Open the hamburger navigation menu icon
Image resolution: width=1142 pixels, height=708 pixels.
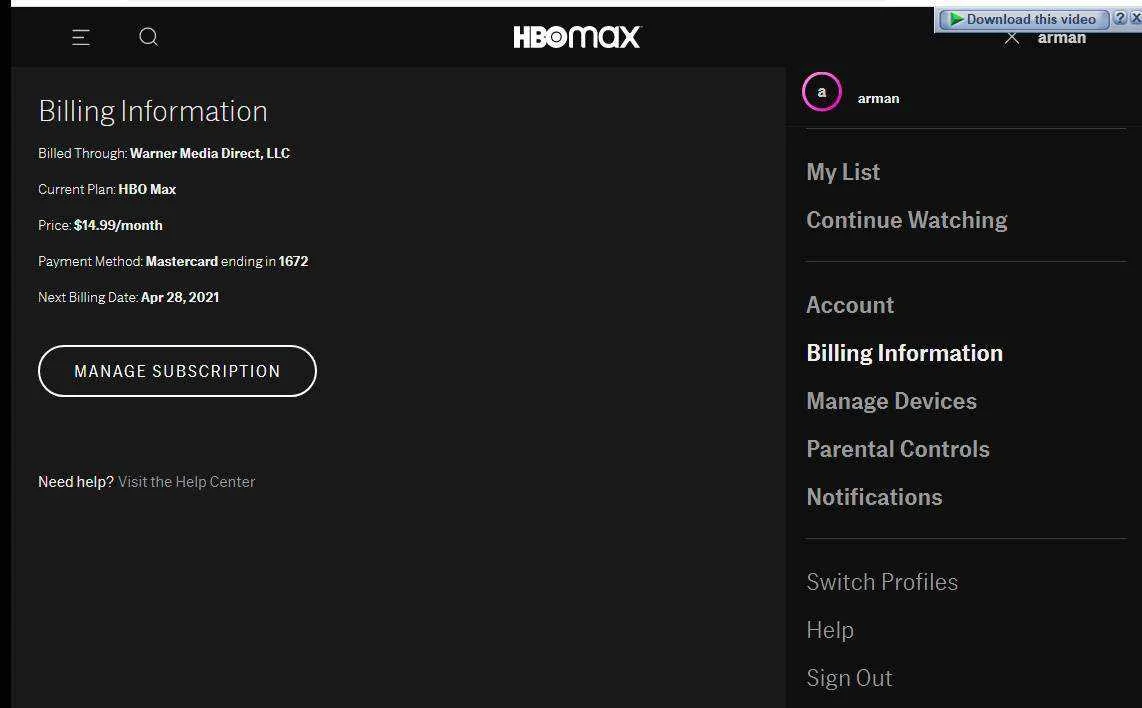click(x=81, y=37)
